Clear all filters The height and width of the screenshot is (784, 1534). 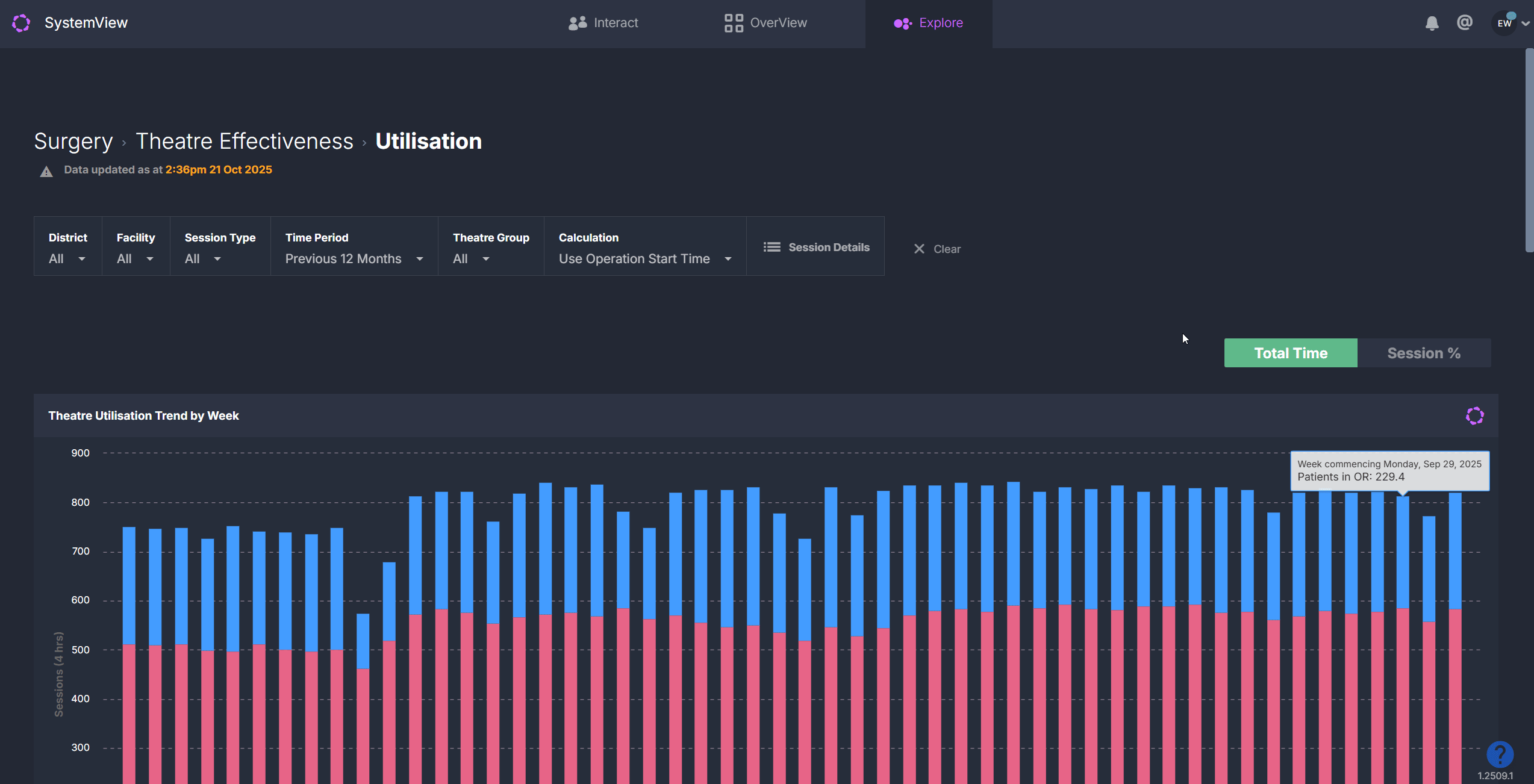tap(937, 249)
